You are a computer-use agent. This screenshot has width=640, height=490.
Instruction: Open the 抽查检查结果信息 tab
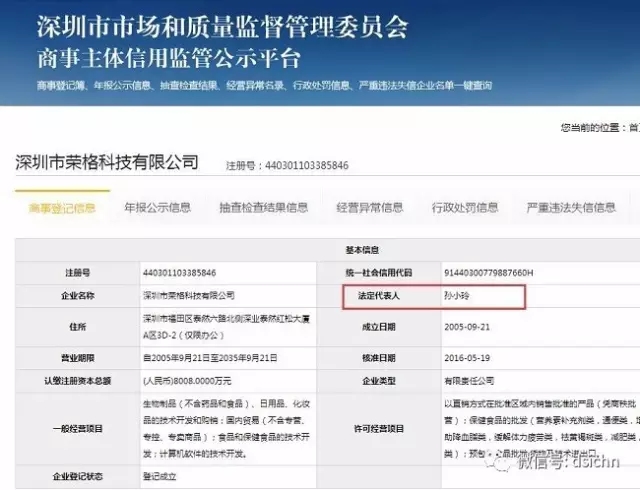[264, 208]
